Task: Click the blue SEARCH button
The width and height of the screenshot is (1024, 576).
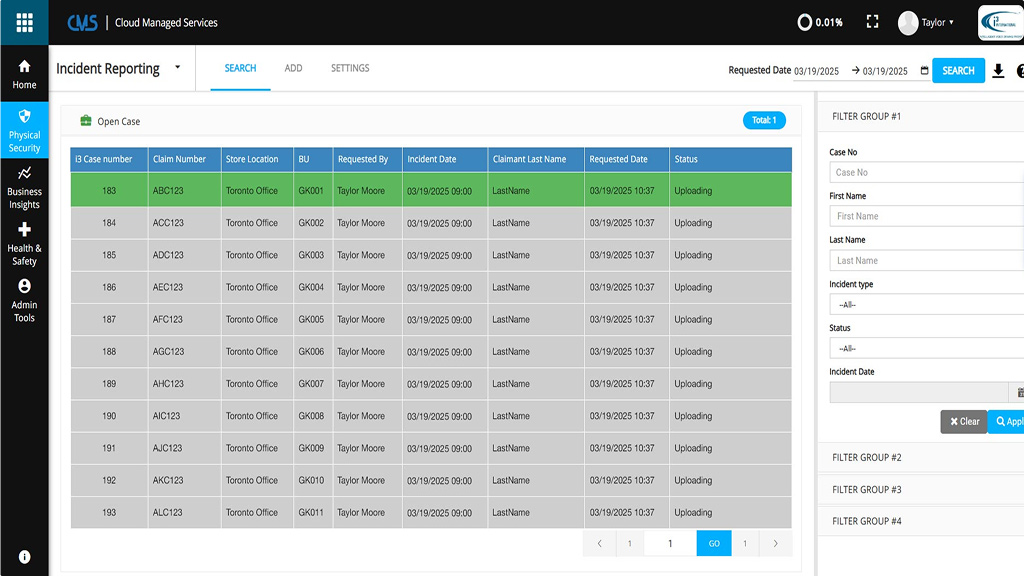Action: [x=957, y=70]
